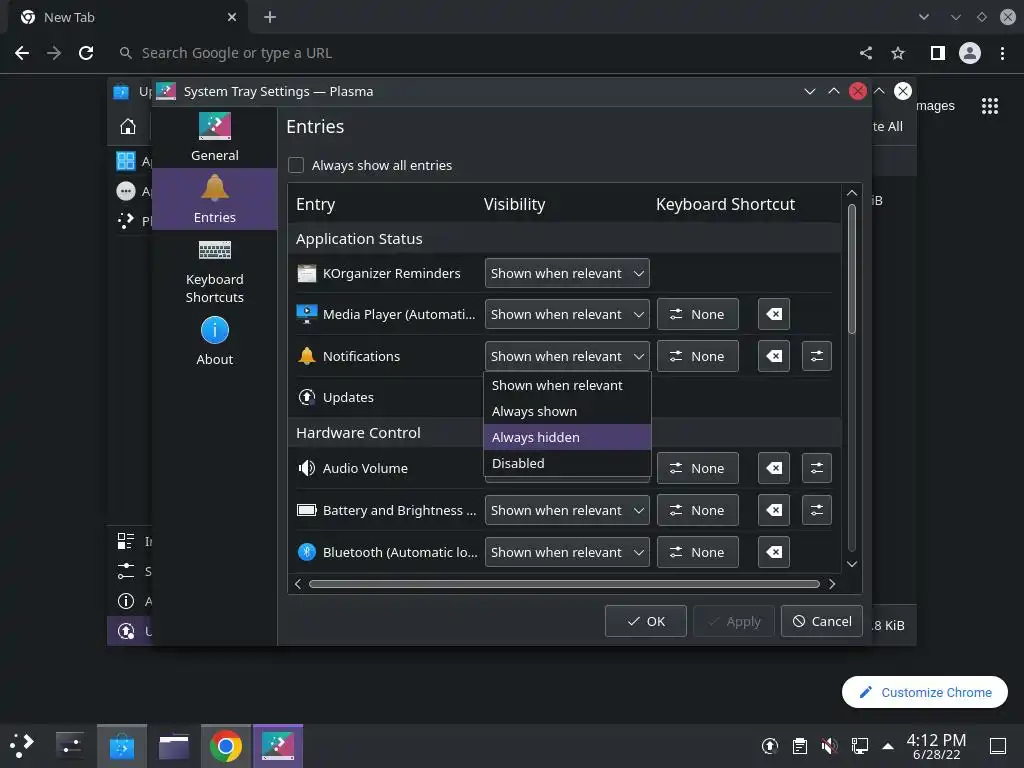Open KOrganizer Reminders visibility dropdown
The height and width of the screenshot is (768, 1024).
click(x=567, y=273)
